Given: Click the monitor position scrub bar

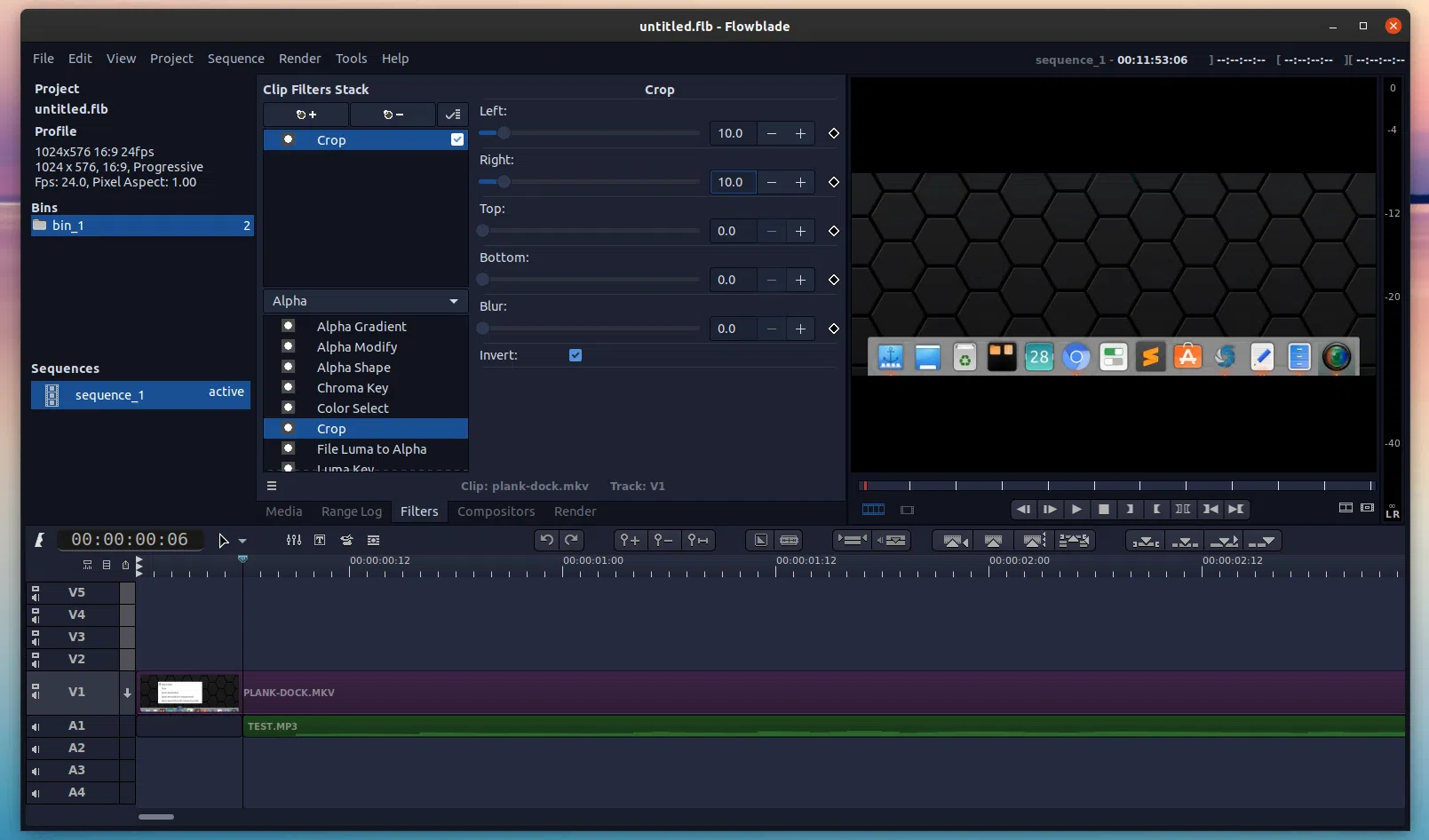Looking at the screenshot, I should coord(1116,486).
